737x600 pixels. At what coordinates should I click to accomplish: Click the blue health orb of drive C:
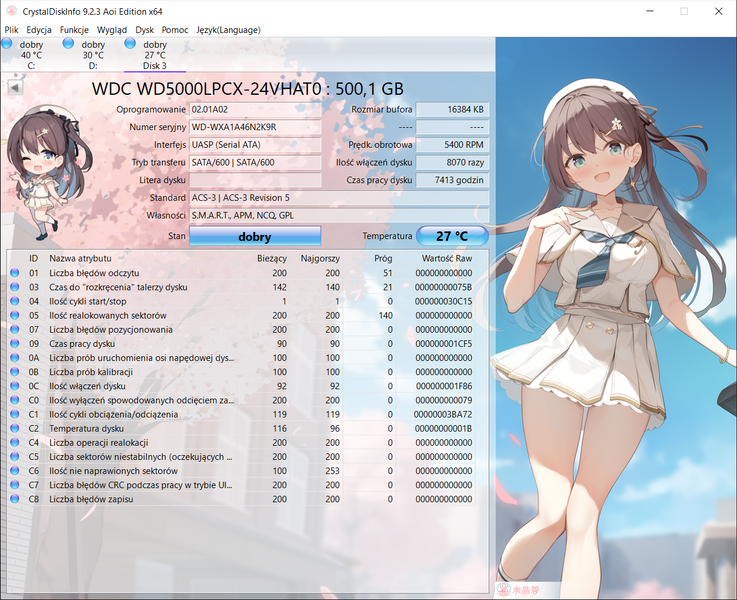7,44
